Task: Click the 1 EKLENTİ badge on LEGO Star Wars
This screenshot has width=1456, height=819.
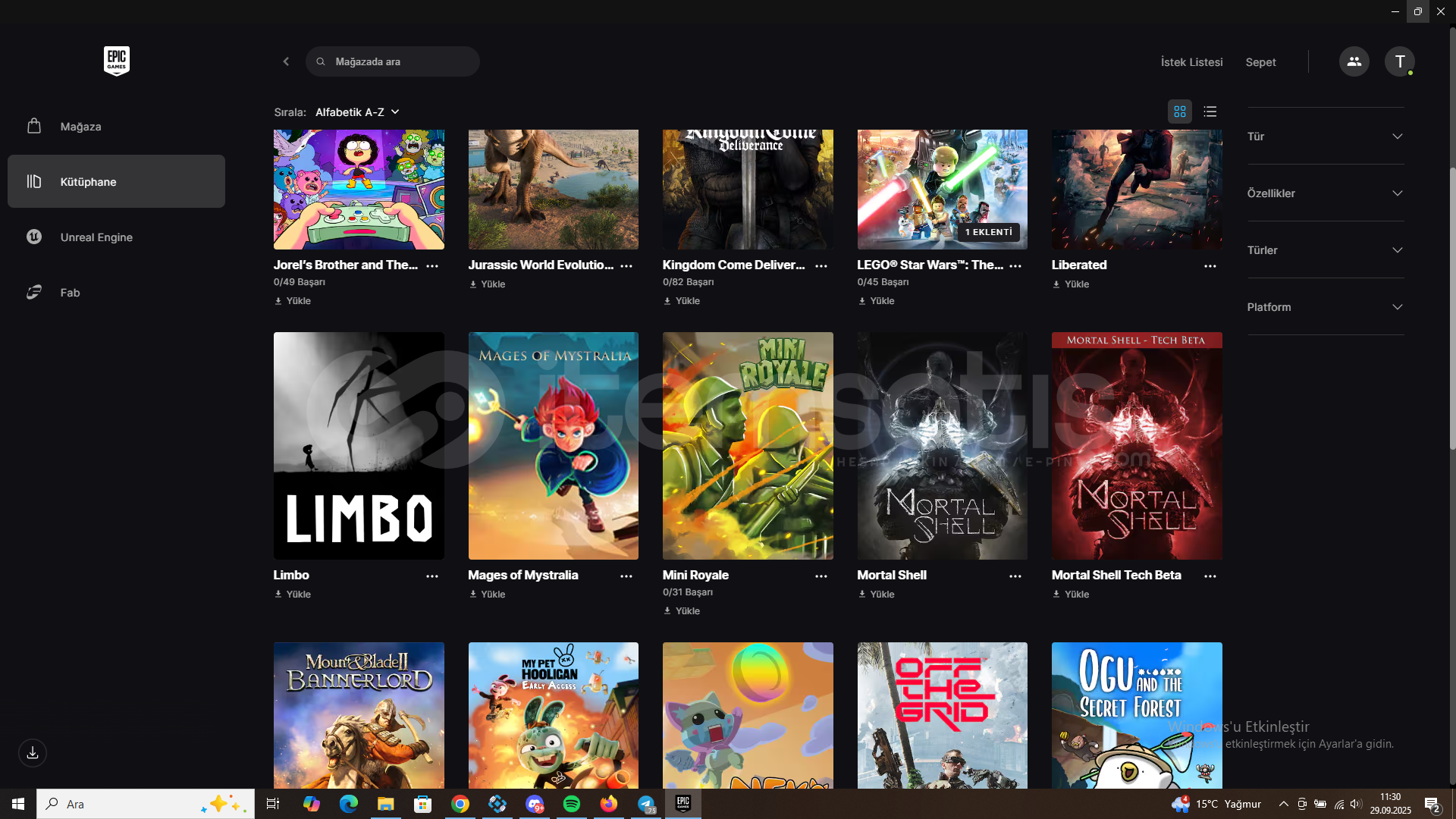Action: 988,232
